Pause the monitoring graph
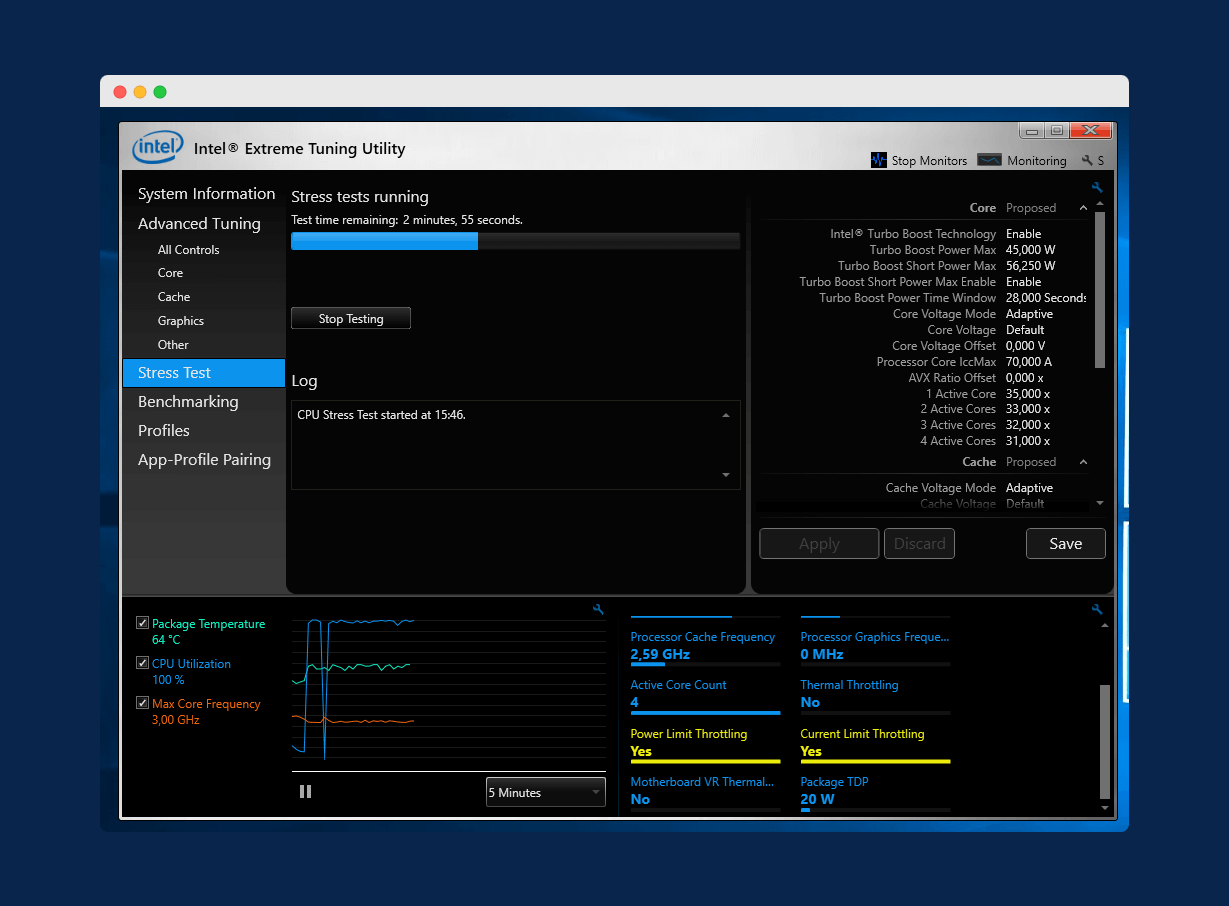1229x906 pixels. (x=305, y=791)
